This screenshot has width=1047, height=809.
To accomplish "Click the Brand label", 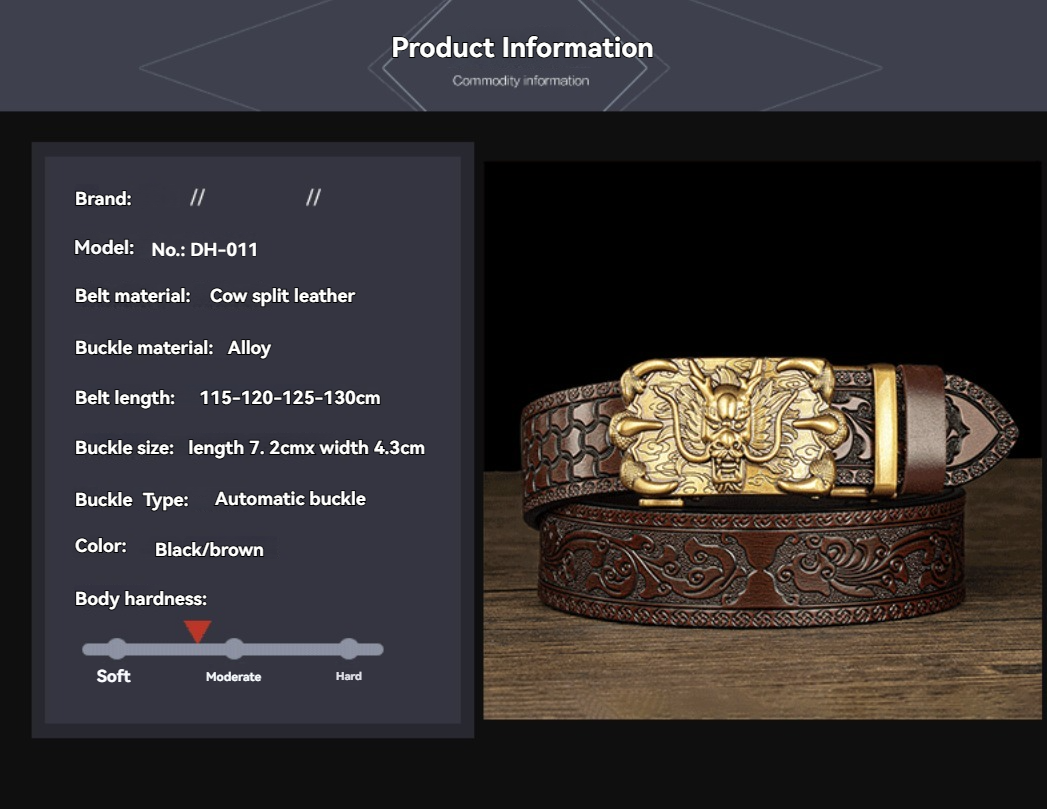I will 103,199.
